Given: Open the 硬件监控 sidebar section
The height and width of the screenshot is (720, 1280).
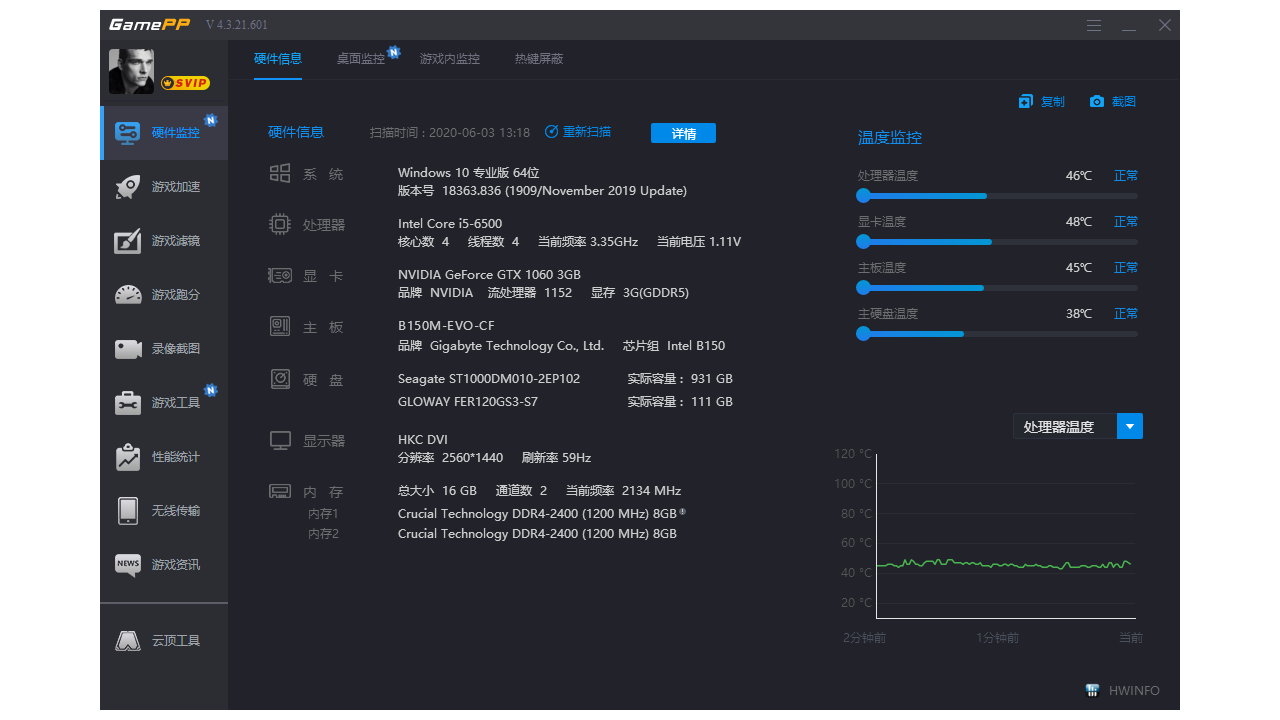Looking at the screenshot, I should tap(164, 132).
